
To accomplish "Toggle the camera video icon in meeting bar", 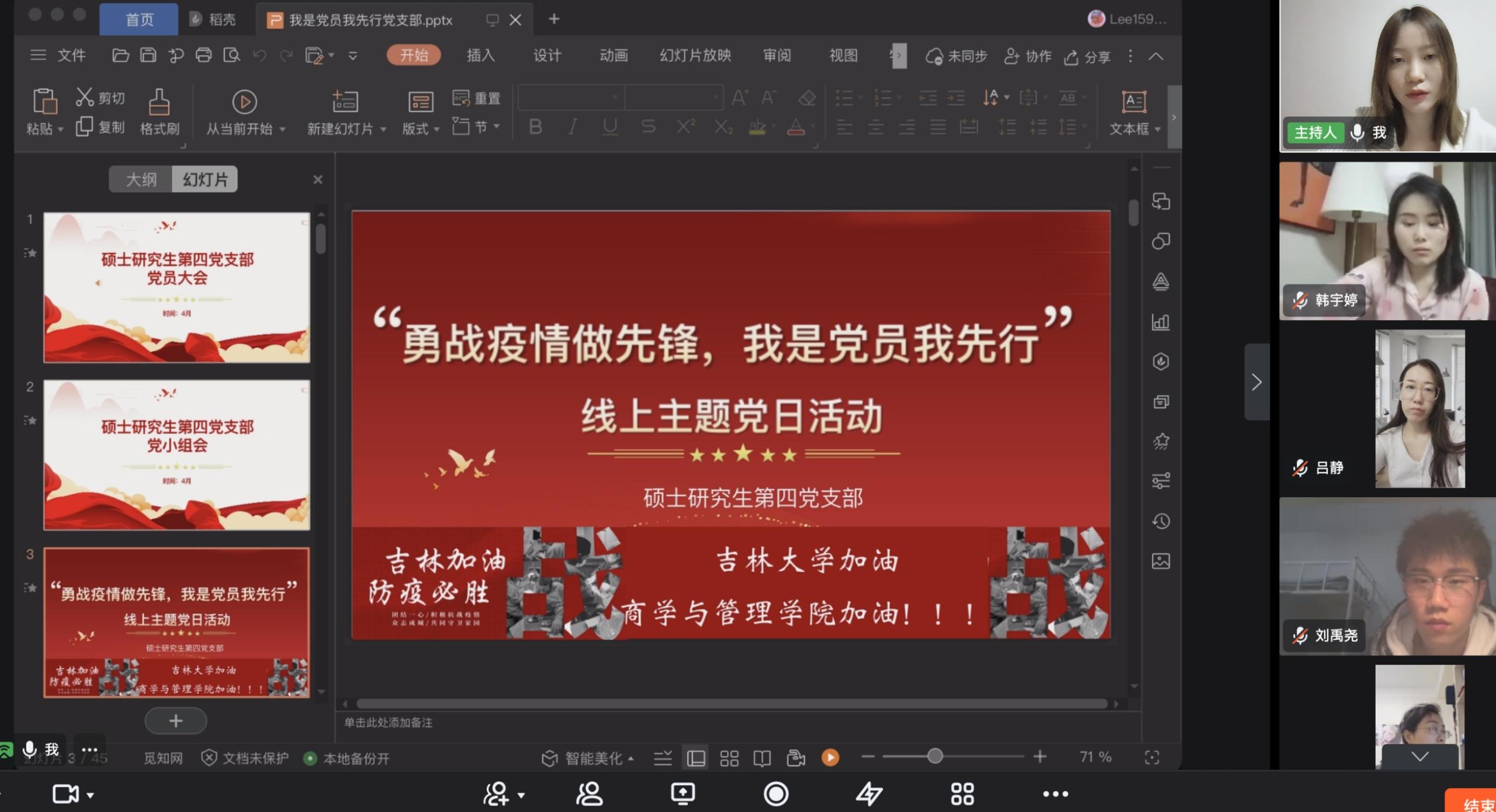I will pyautogui.click(x=65, y=794).
